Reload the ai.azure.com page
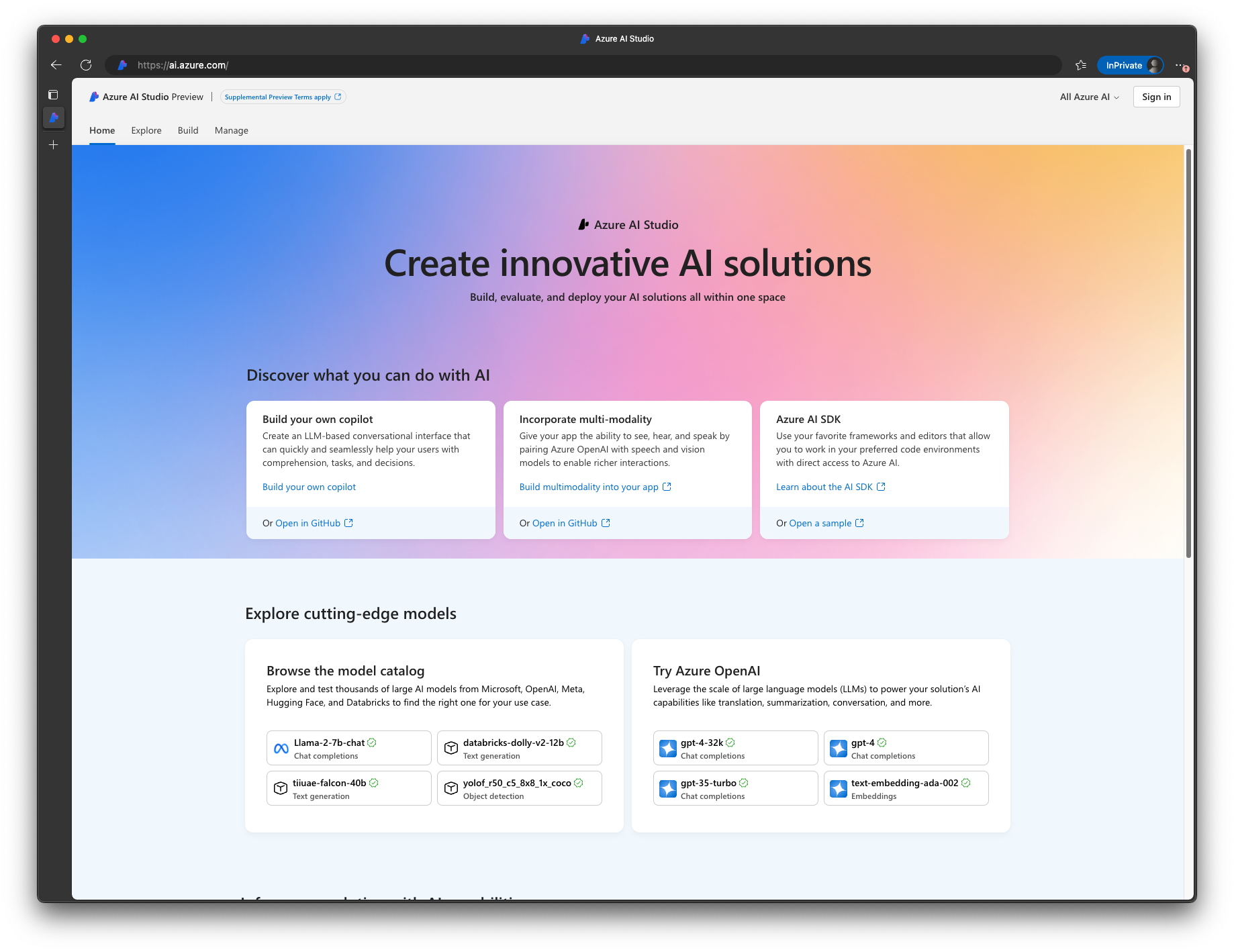 (x=86, y=65)
